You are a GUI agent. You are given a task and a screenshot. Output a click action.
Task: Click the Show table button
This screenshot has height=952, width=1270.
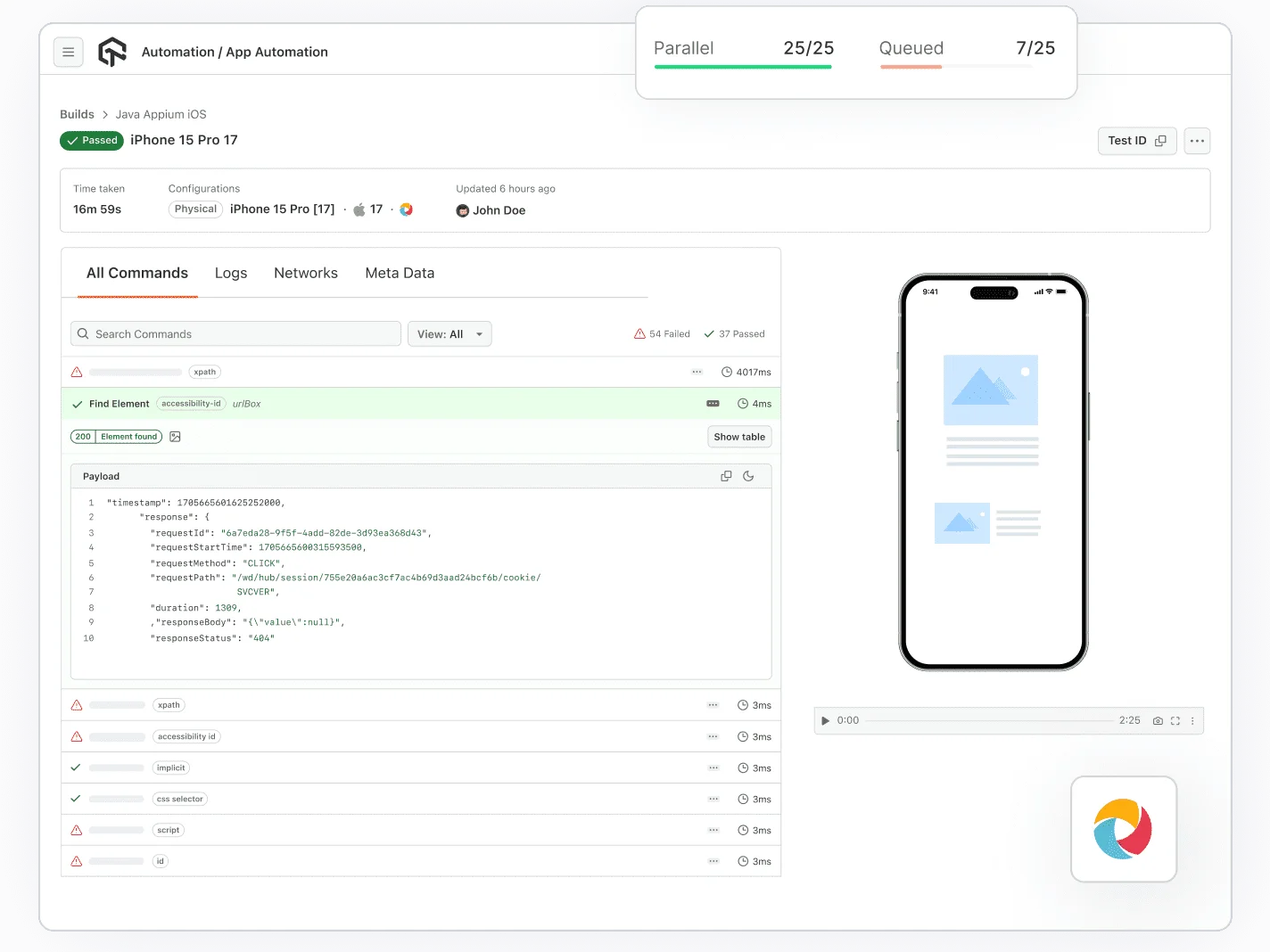point(738,437)
